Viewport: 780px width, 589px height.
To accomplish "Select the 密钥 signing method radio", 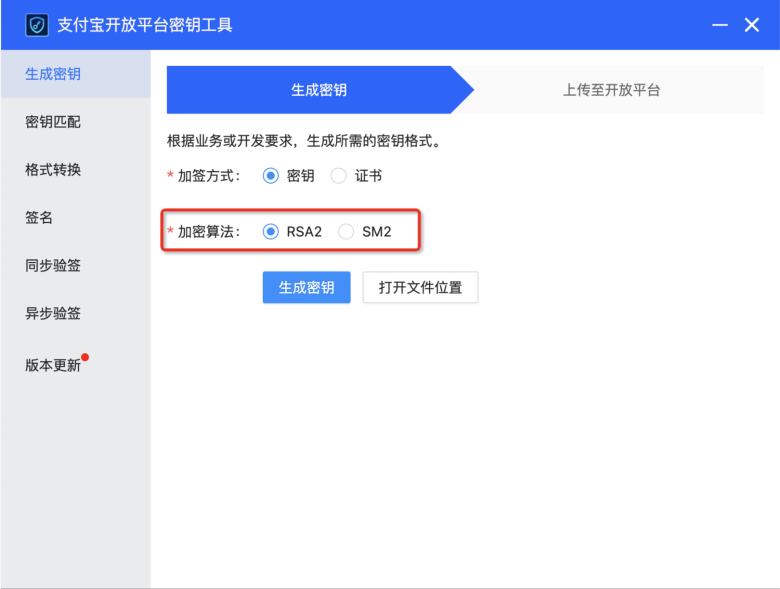I will pos(270,176).
